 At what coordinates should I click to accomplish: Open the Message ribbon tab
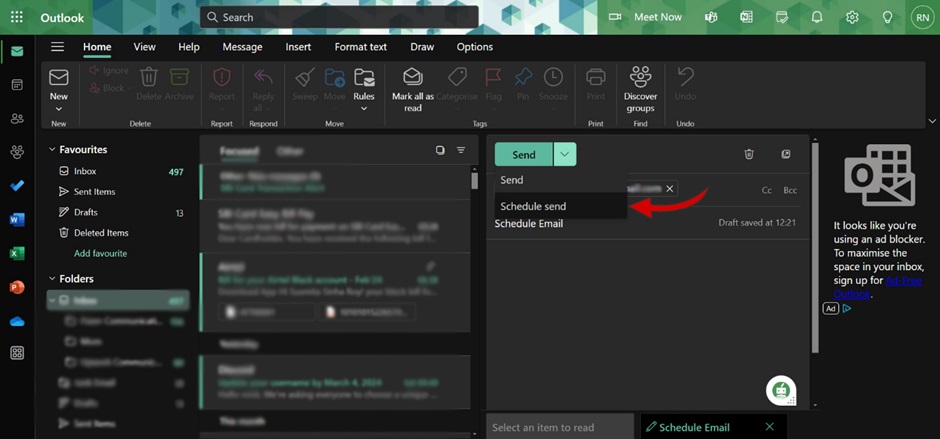coord(242,47)
